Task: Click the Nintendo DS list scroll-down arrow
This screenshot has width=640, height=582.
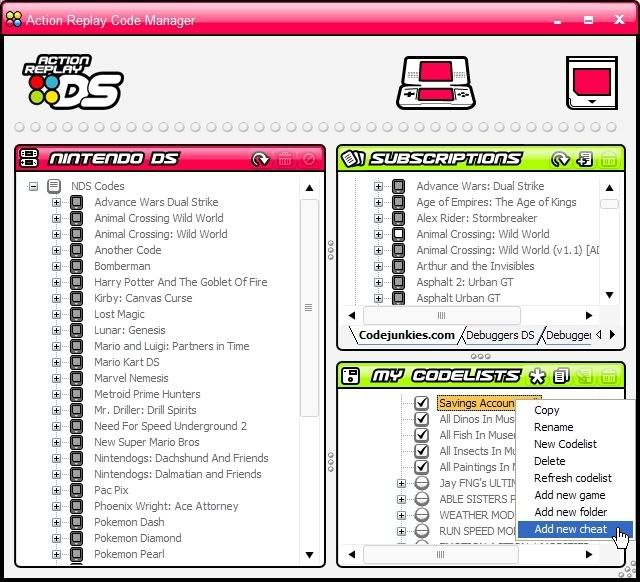Action: click(309, 555)
